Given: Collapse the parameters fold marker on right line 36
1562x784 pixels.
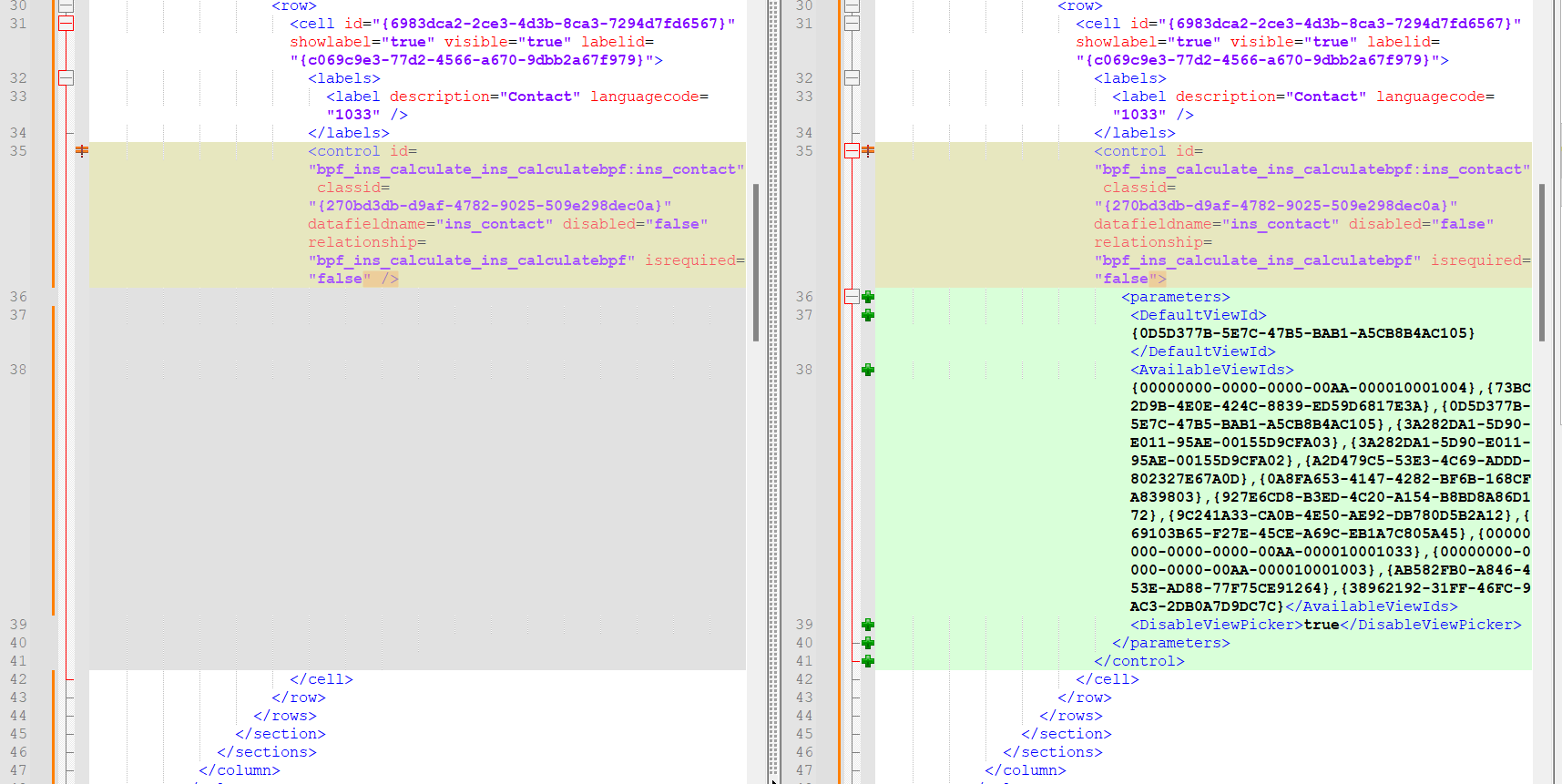Looking at the screenshot, I should pos(852,297).
